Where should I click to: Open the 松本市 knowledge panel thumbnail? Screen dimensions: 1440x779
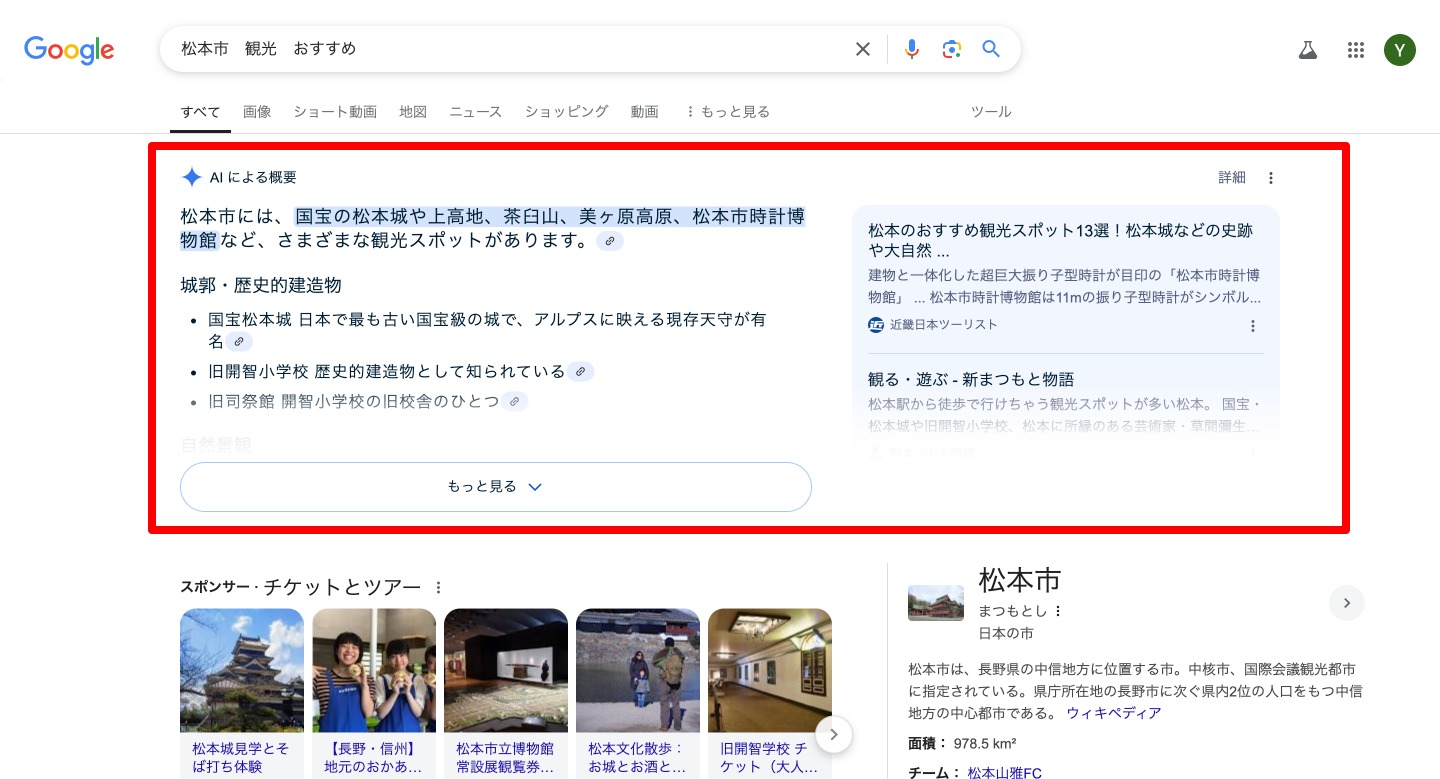point(936,603)
